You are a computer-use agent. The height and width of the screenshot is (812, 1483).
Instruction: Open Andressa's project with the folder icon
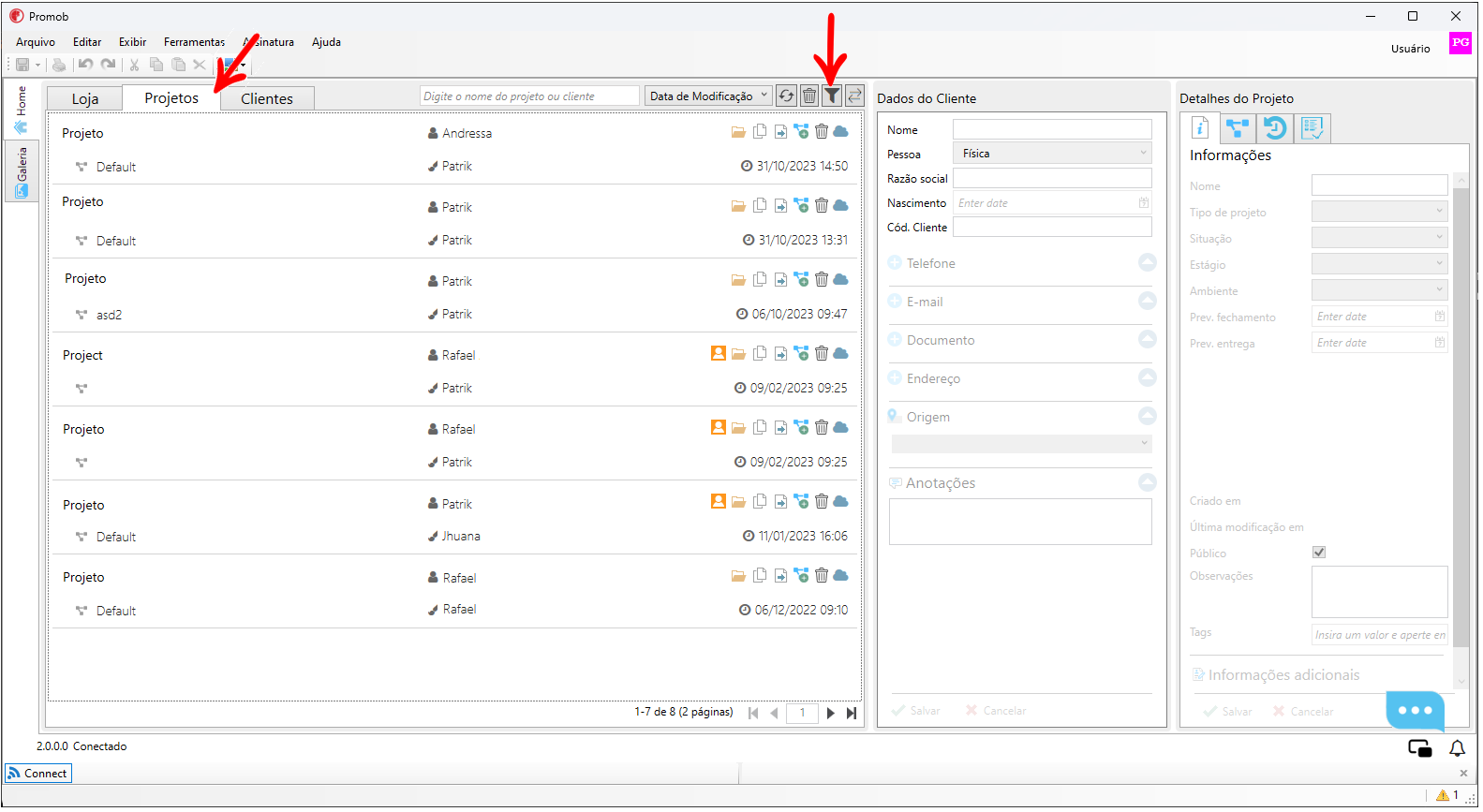(738, 132)
